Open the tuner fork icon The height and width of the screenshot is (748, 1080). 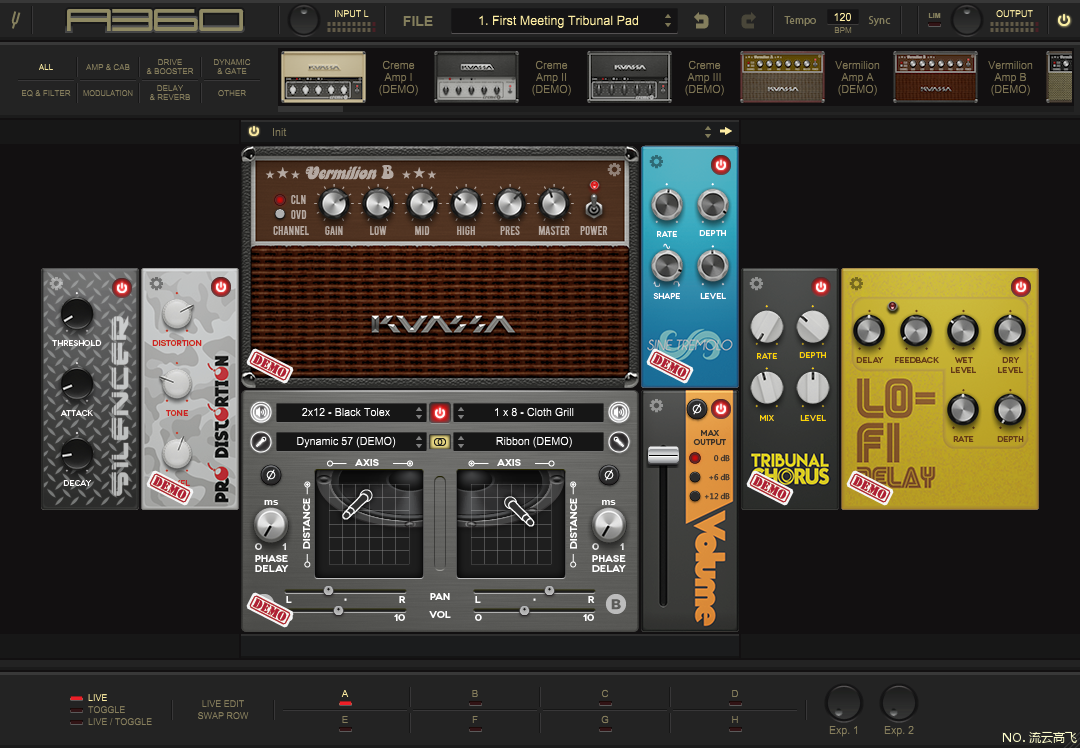(x=15, y=20)
